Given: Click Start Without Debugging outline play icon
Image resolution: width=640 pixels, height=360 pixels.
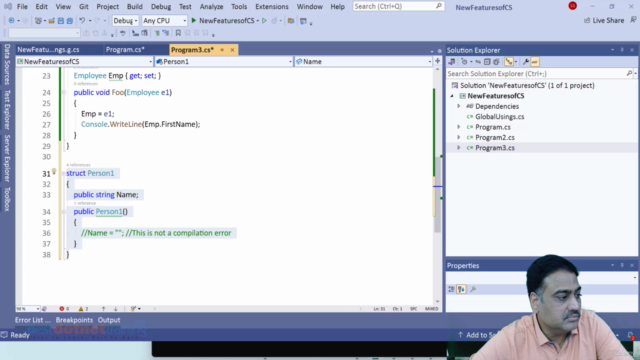Looking at the screenshot, I should pos(264,20).
